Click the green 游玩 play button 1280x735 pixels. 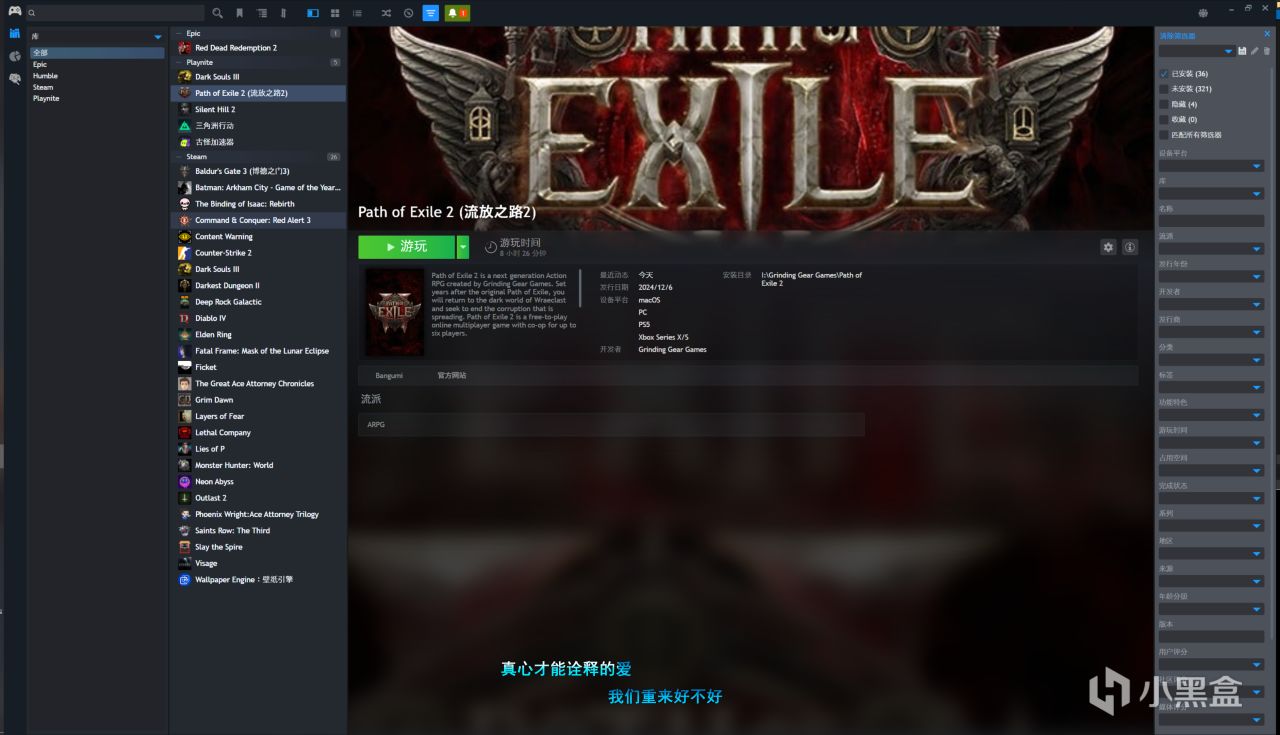tap(406, 247)
